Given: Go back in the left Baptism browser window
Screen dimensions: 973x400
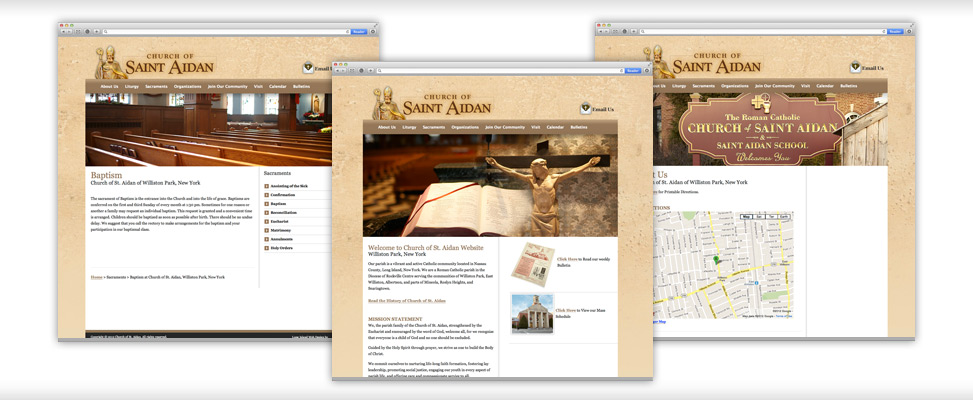Looking at the screenshot, I should (63, 31).
